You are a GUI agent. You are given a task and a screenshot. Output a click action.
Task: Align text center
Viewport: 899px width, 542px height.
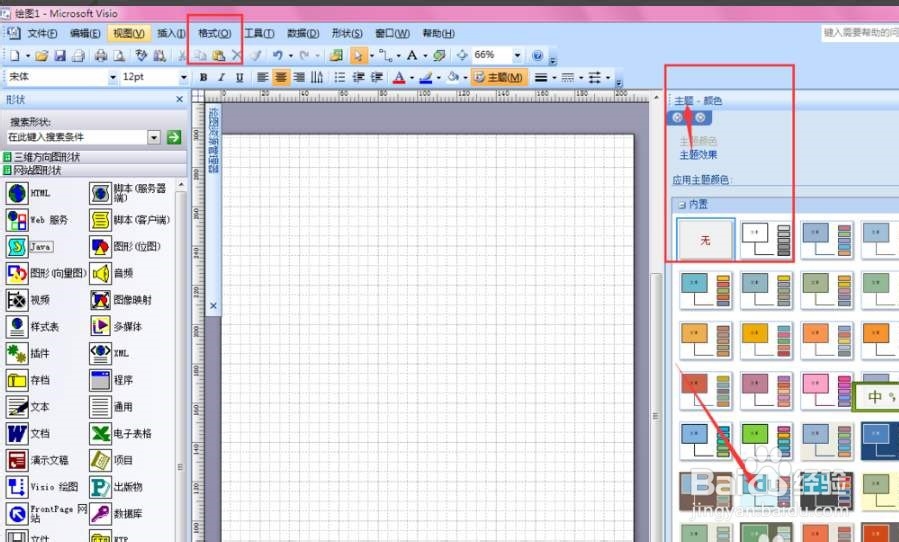point(280,77)
